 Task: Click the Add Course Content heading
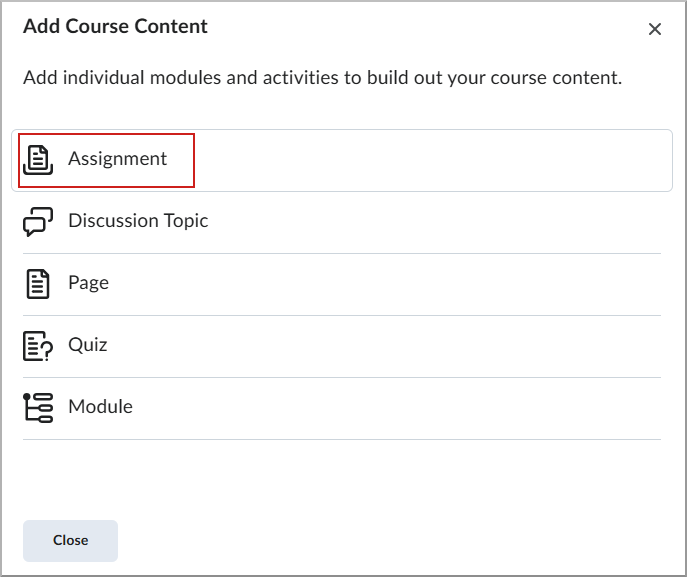115,26
